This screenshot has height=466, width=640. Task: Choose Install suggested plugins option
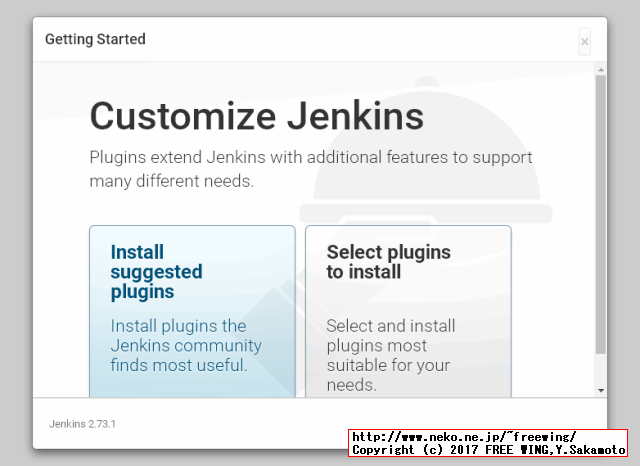[192, 311]
